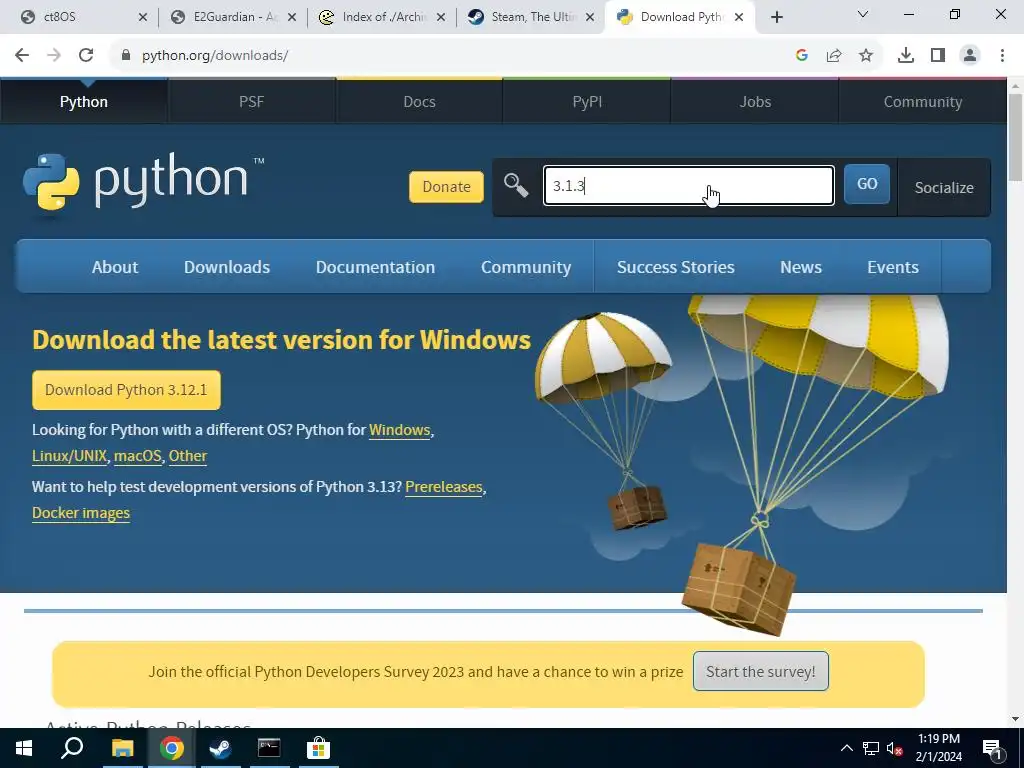
Task: Click the padlock site info icon
Action: click(x=125, y=56)
